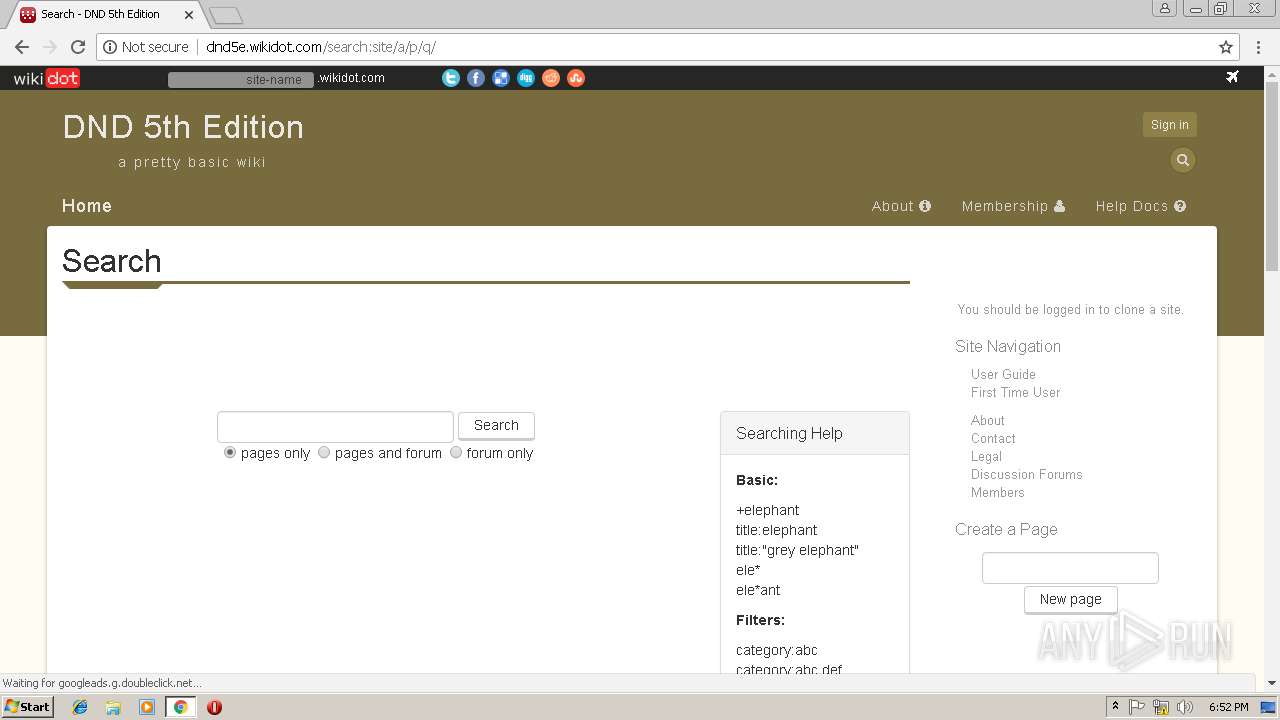This screenshot has height=720, width=1280.
Task: Click scrollbar down arrow
Action: click(x=1272, y=684)
